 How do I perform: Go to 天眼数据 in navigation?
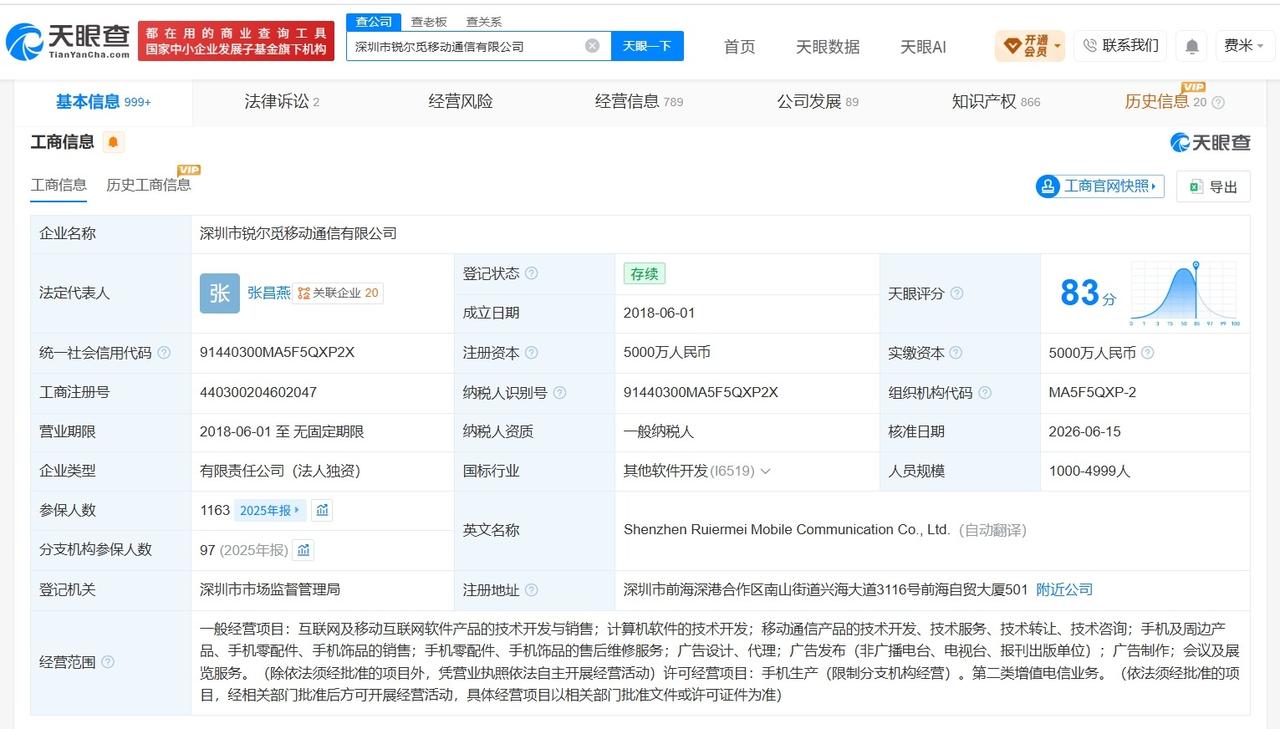[827, 47]
